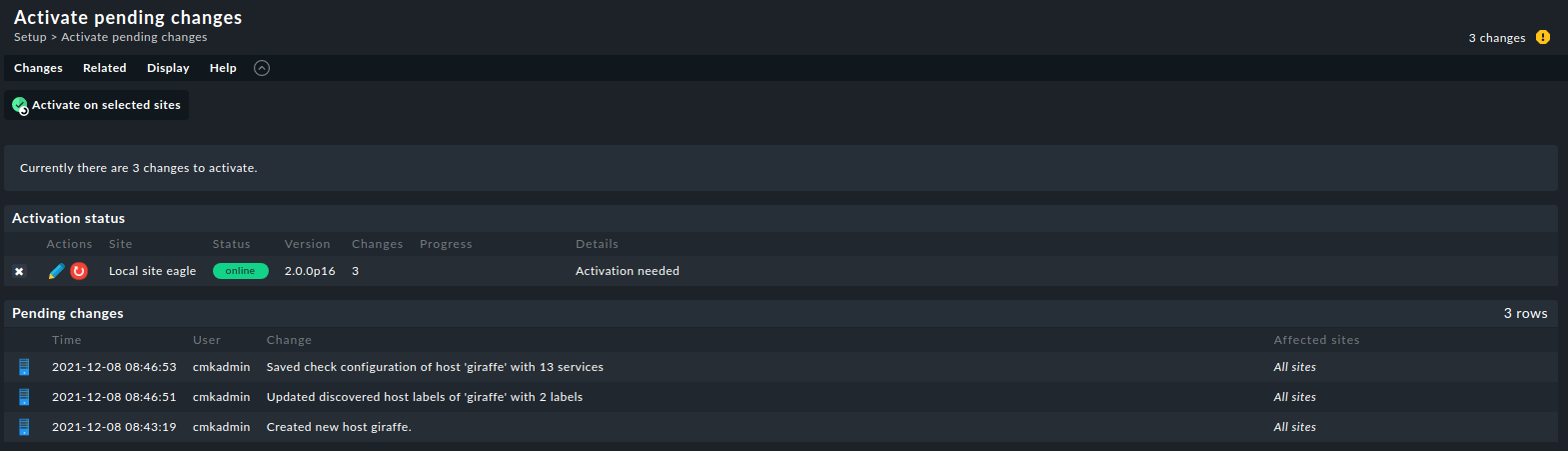The height and width of the screenshot is (451, 1568).
Task: Click host icon beside 'Saved check configuration' change
Action: [x=24, y=367]
